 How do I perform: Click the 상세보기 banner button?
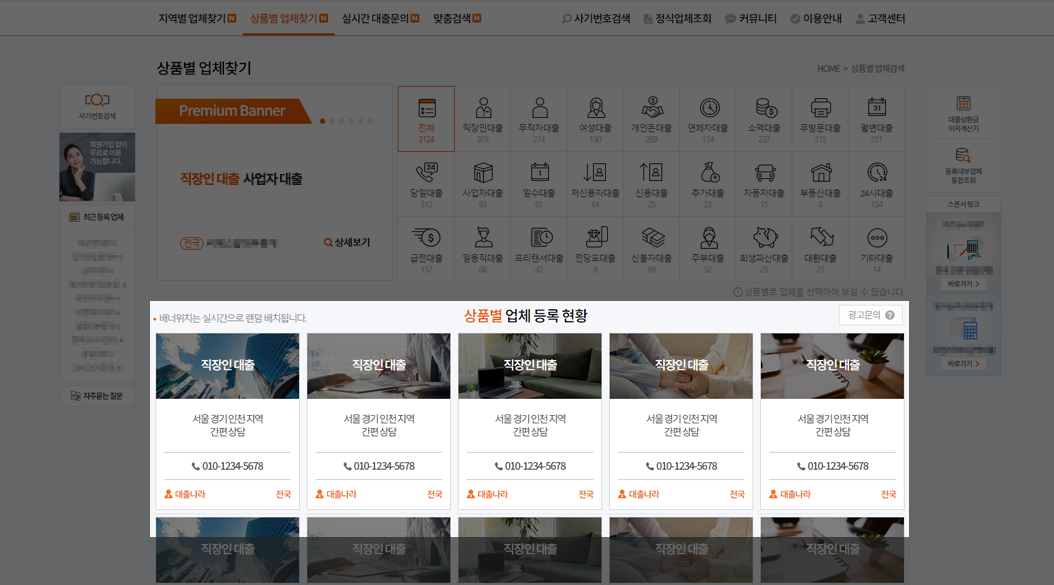344,242
